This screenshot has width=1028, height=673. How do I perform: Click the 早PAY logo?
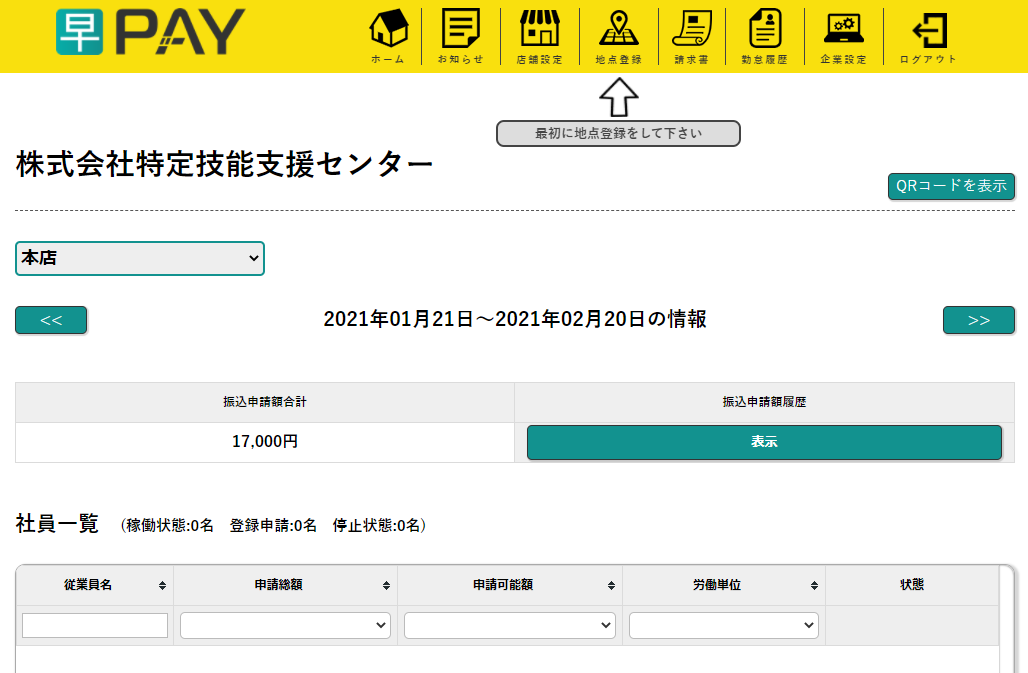tap(150, 32)
